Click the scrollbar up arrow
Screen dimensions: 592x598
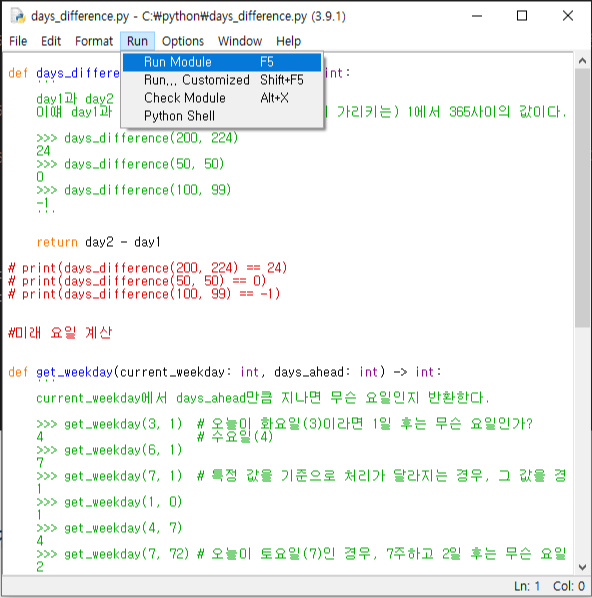click(x=582, y=61)
